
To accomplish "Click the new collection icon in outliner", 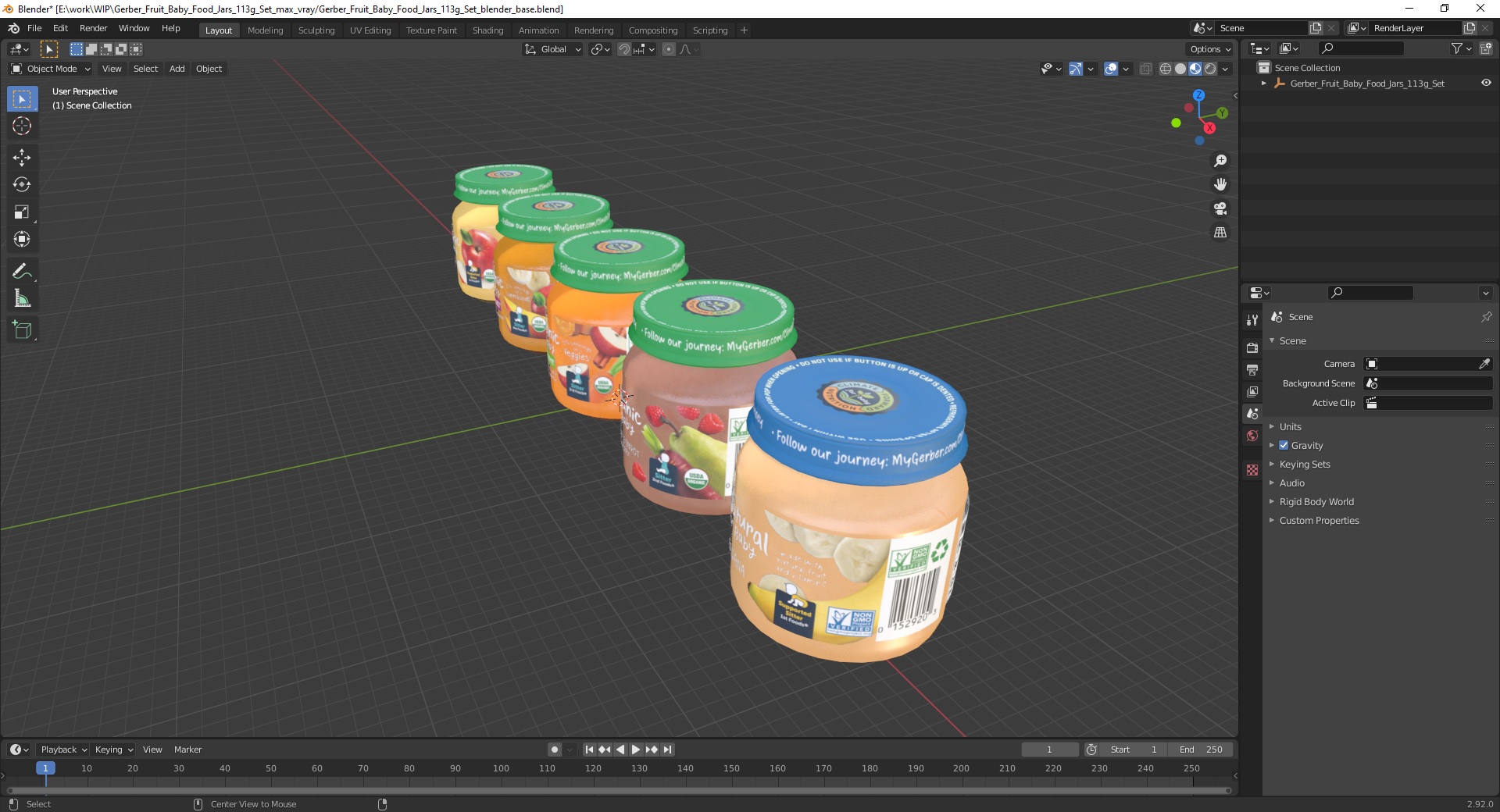I will coord(1485,48).
